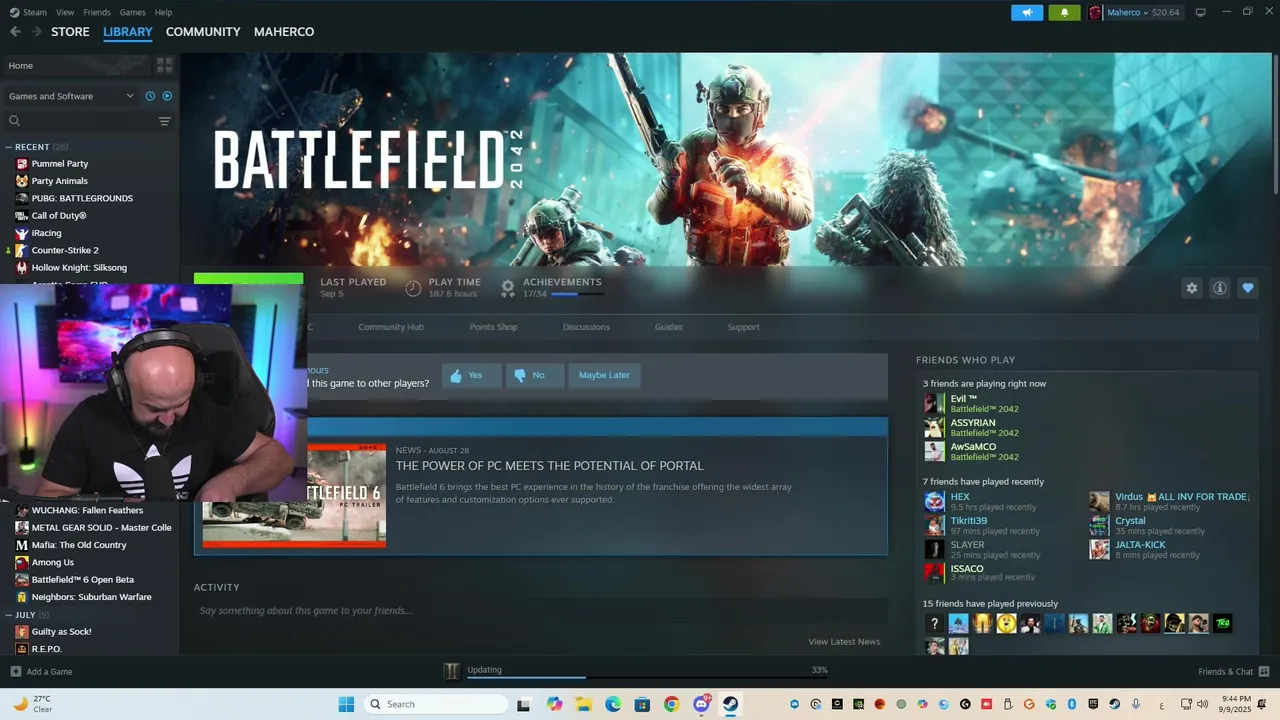Click the Windows Start button

pos(346,704)
